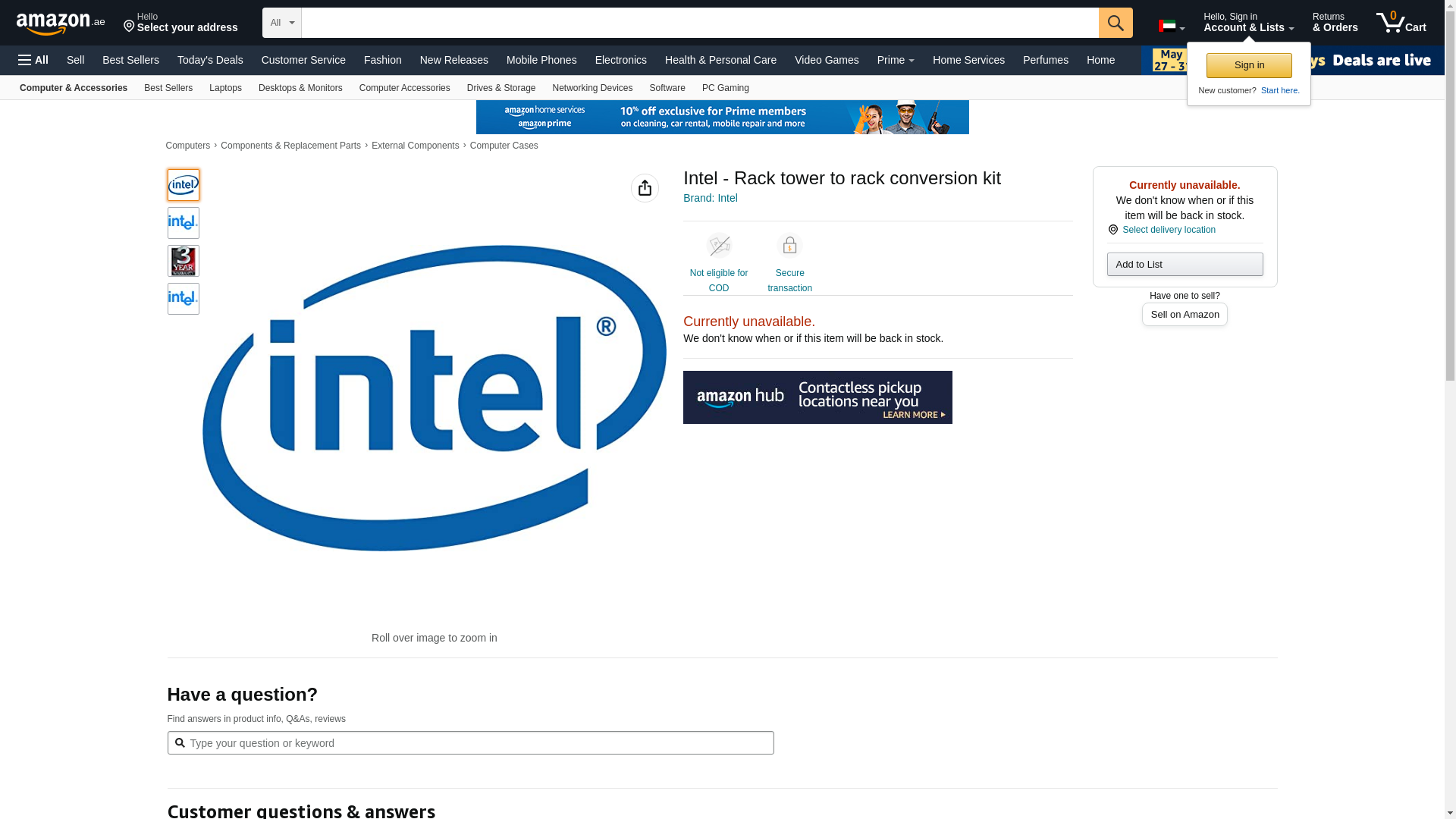Expand the country flag language selector
The image size is (1456, 819).
tap(1171, 27)
